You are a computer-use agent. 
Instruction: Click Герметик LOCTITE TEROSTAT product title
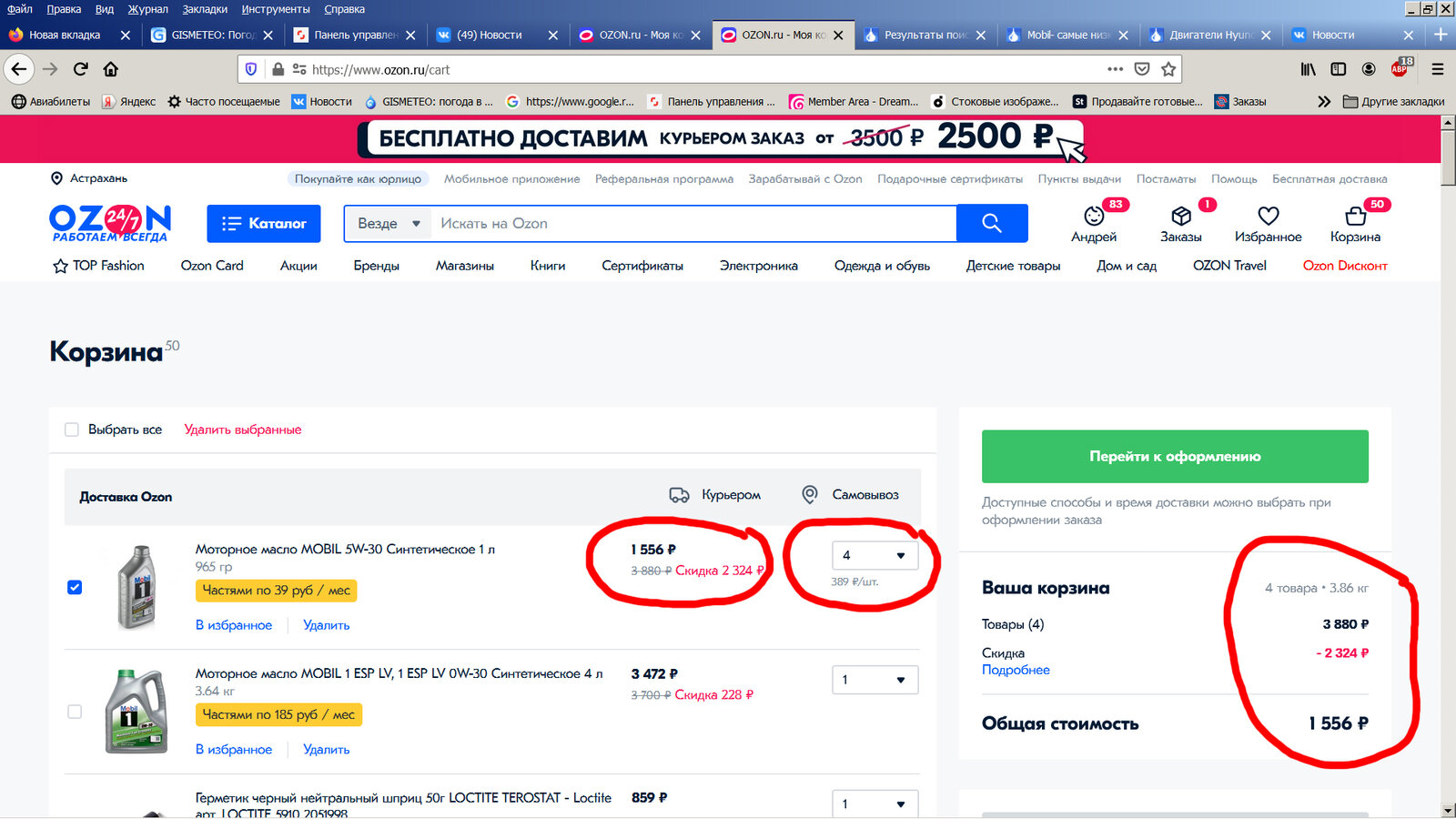403,804
